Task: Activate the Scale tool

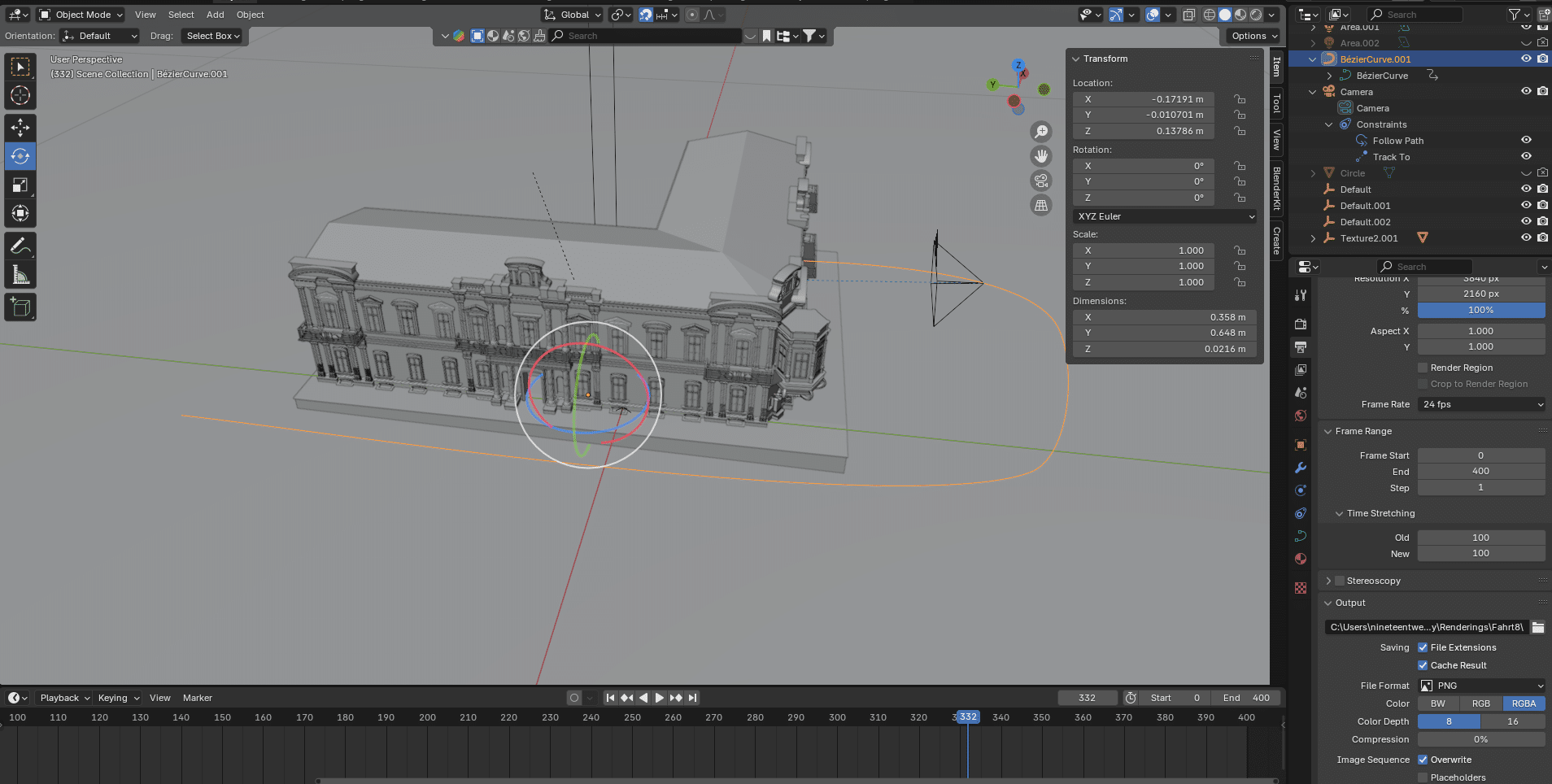Action: (x=20, y=185)
